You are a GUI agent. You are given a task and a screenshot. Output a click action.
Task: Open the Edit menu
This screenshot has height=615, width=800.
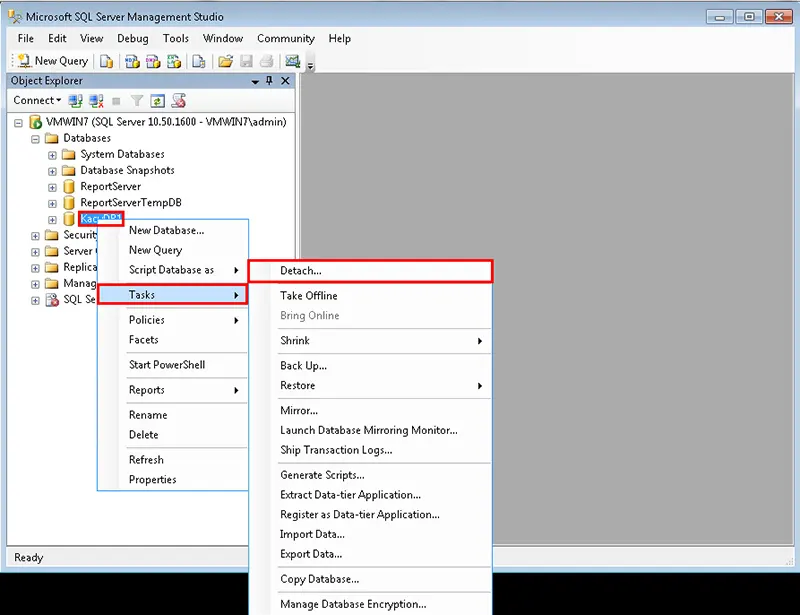(x=57, y=38)
